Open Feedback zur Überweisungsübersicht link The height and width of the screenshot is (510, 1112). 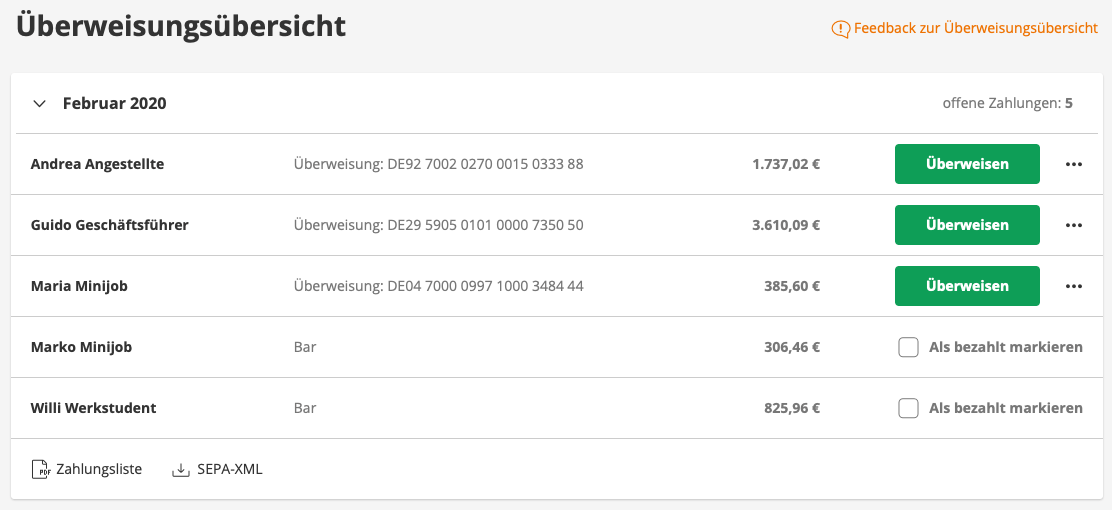click(x=975, y=29)
